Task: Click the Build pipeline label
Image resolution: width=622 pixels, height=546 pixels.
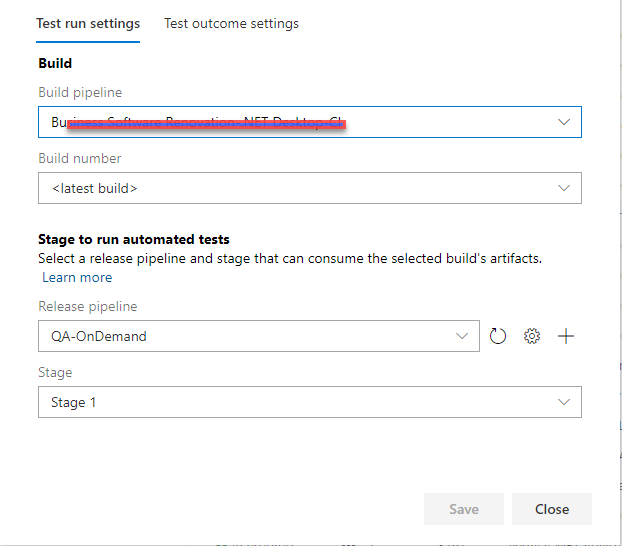Action: pos(80,92)
